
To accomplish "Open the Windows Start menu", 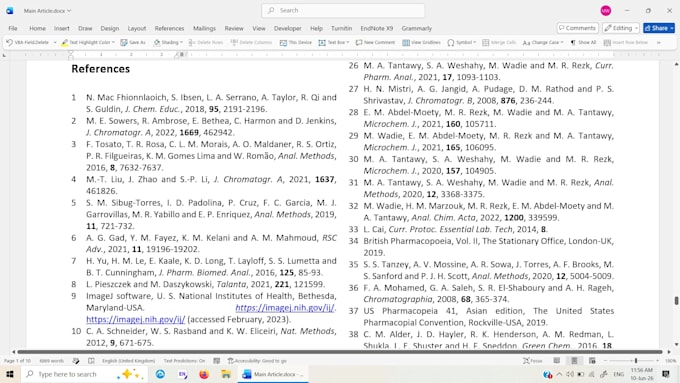I will point(10,374).
